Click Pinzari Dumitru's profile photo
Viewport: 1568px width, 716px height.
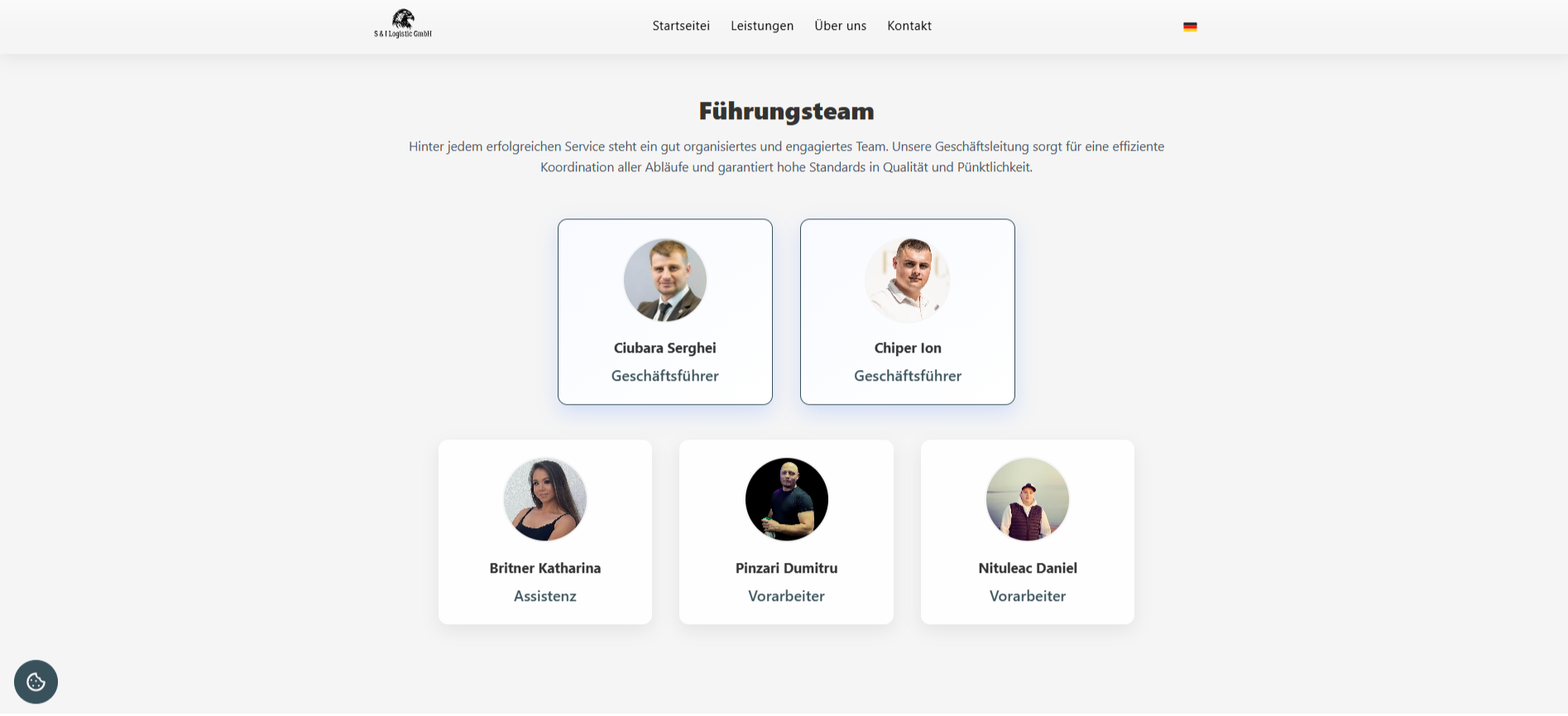click(x=787, y=499)
